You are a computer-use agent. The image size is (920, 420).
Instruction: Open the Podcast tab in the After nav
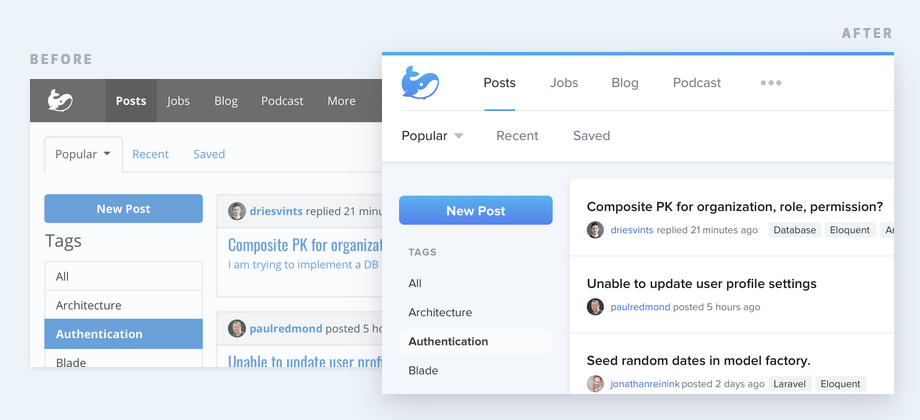696,83
